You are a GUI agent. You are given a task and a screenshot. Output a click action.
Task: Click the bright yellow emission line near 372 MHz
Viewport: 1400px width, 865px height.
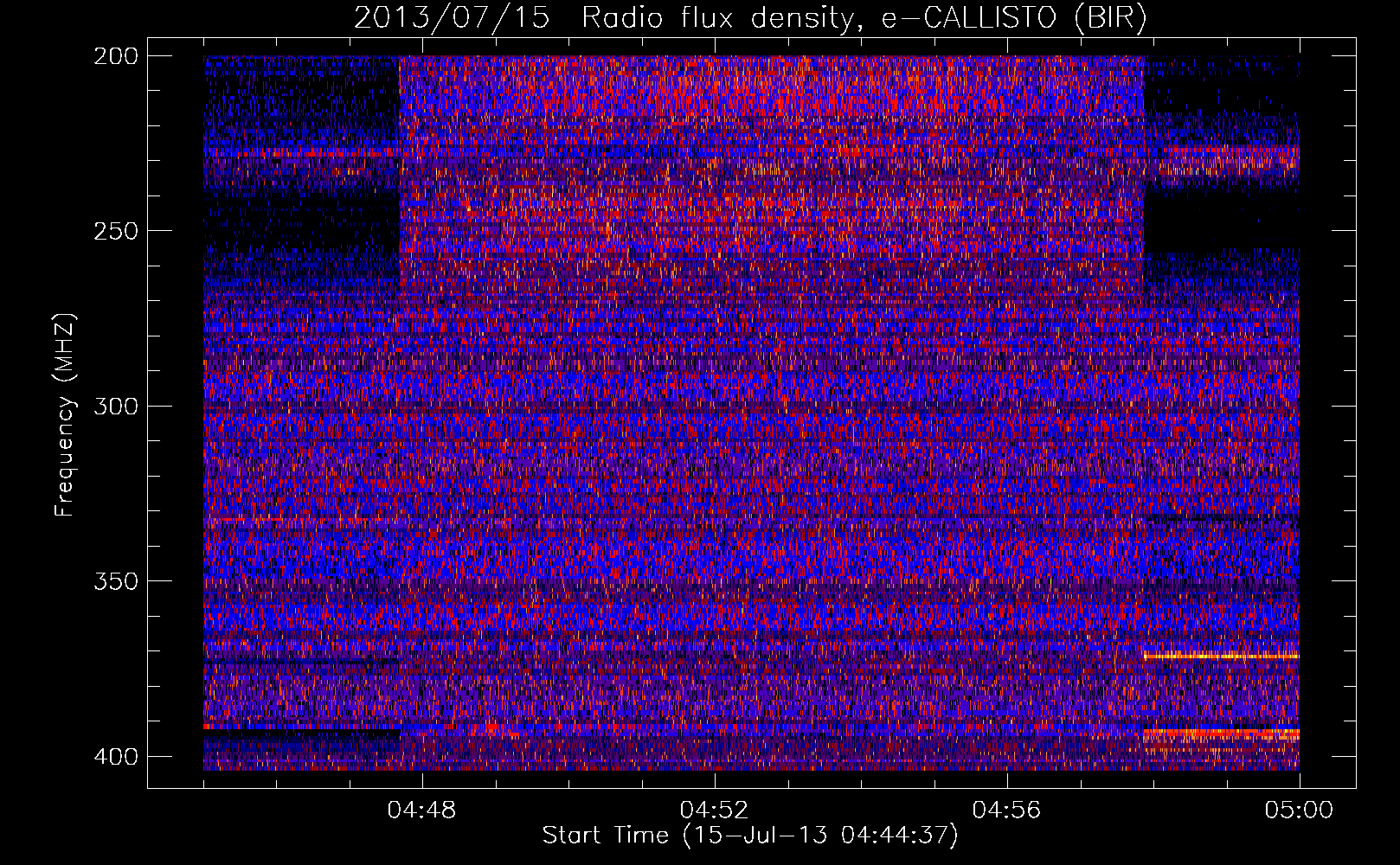click(1221, 657)
